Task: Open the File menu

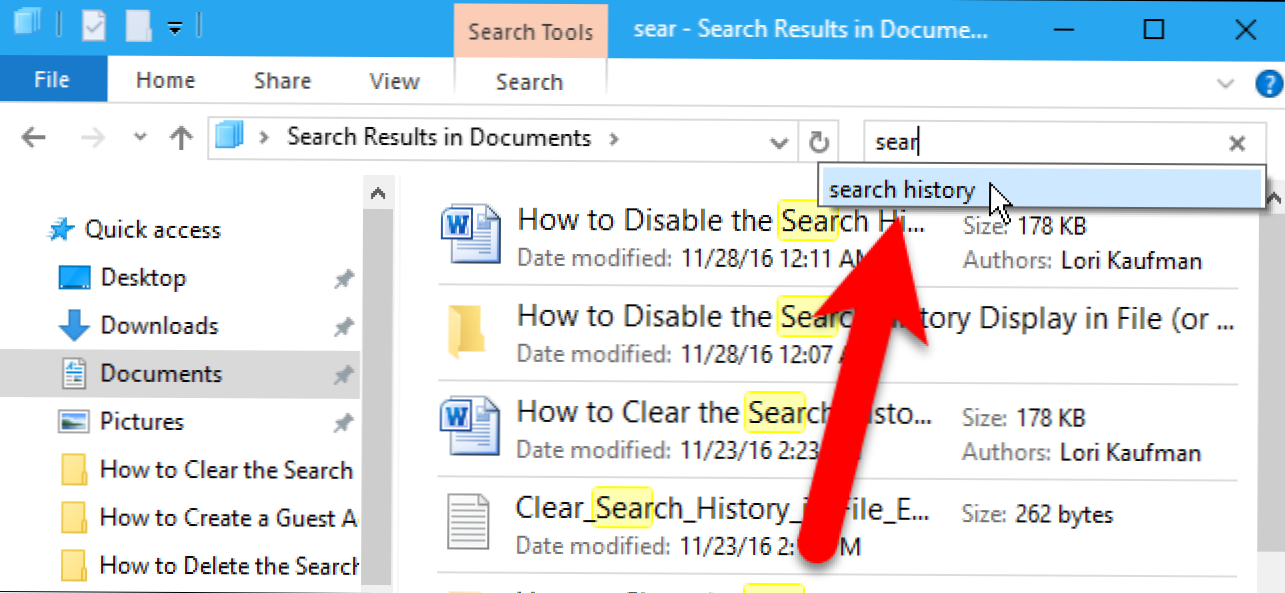Action: 51,81
